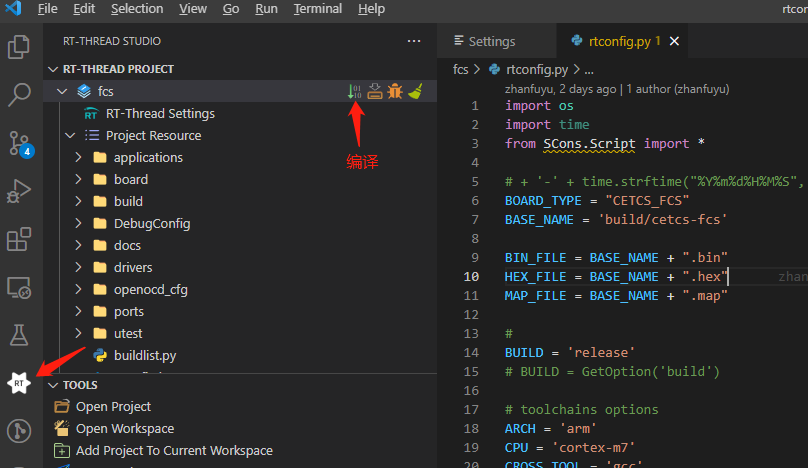Expand the openocd_cfg folder
The width and height of the screenshot is (808, 468).
[x=78, y=289]
